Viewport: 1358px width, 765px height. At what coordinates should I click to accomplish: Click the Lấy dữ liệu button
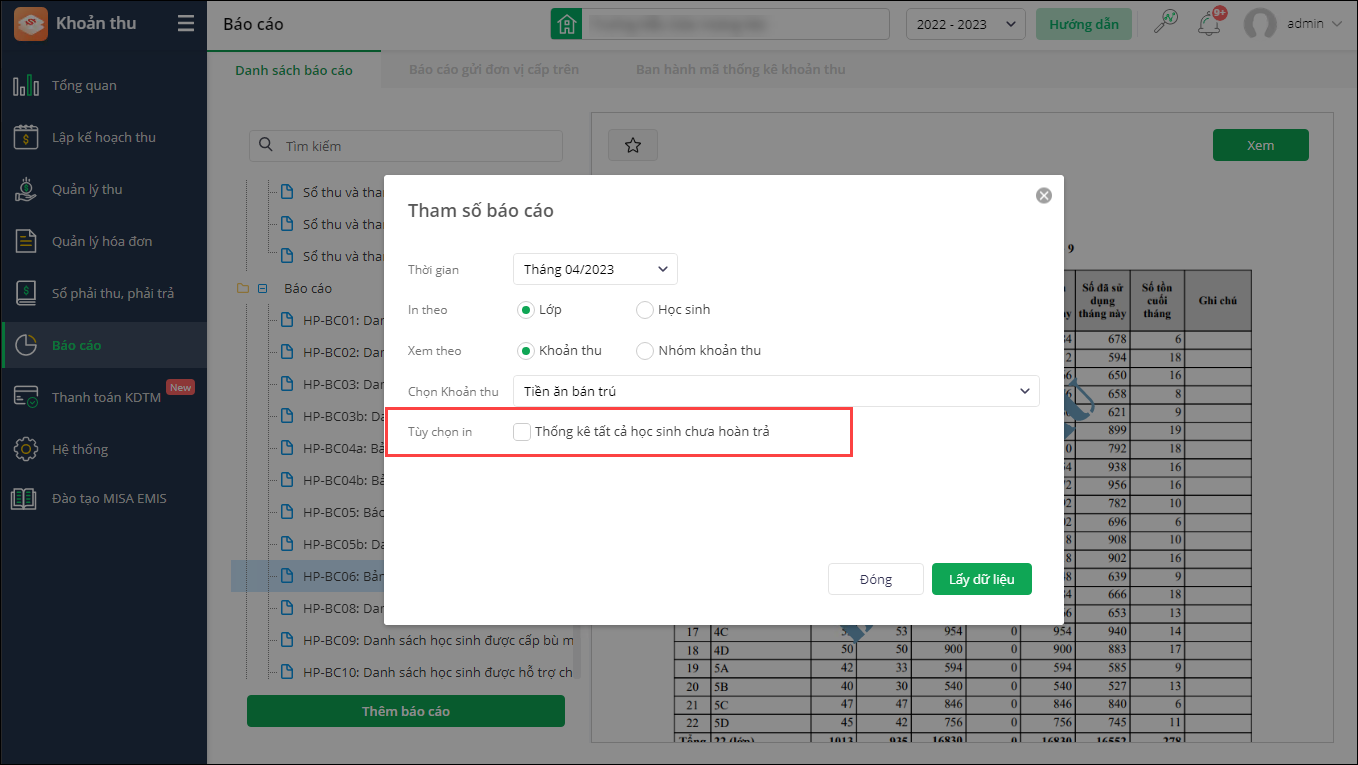[x=981, y=579]
